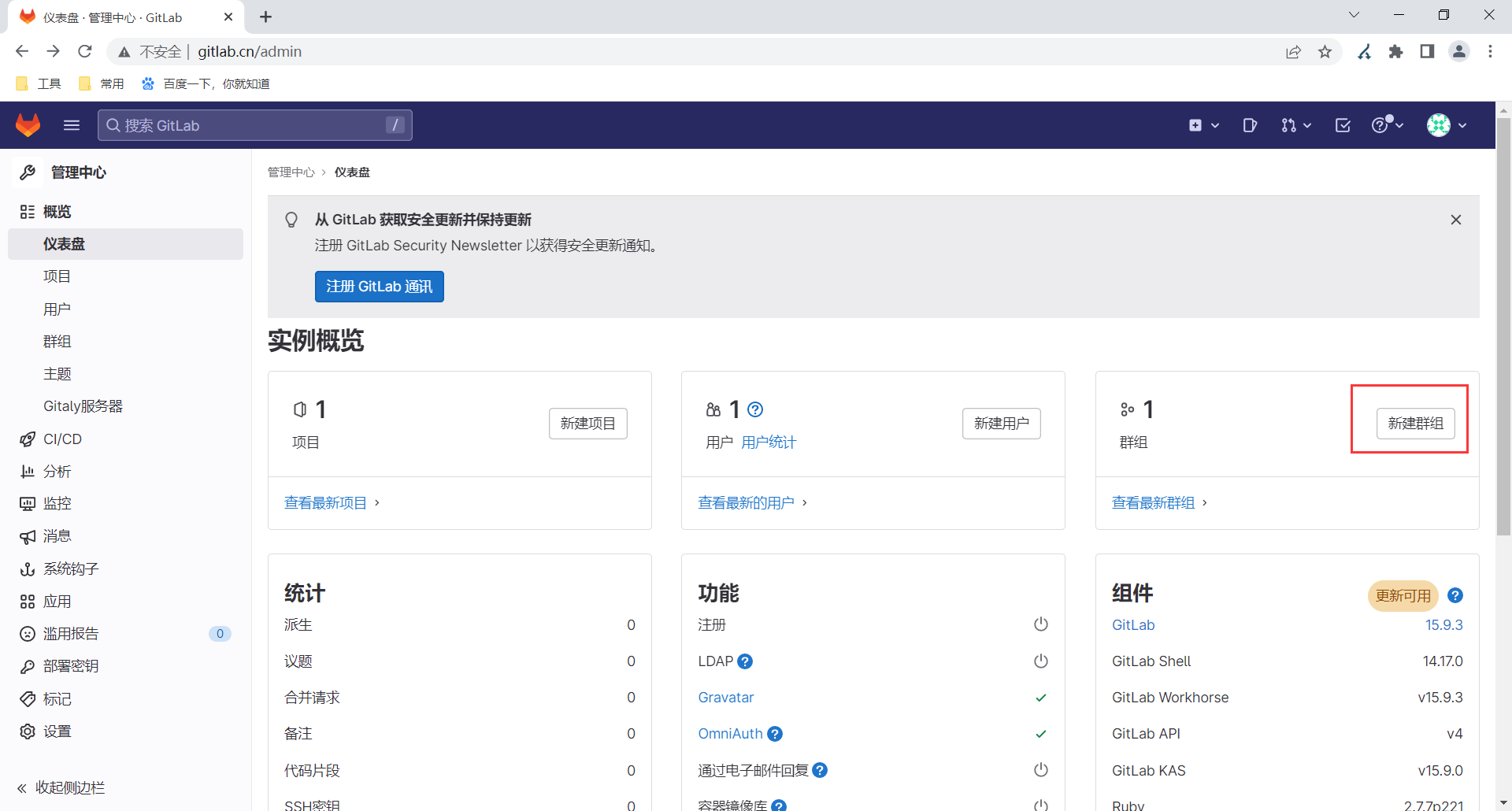Click the page vertical scrollbar

pyautogui.click(x=1503, y=326)
